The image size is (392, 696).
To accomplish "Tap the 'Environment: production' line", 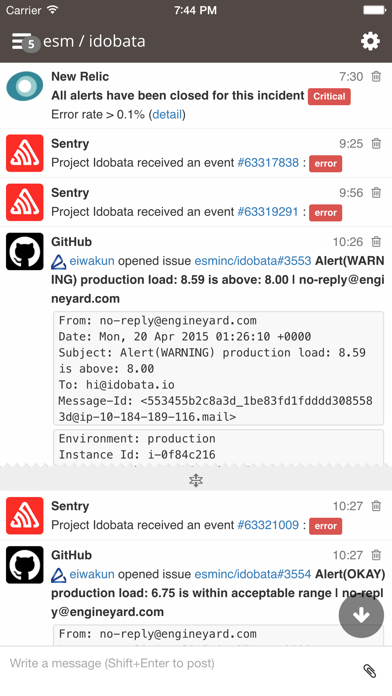I will click(x=137, y=439).
